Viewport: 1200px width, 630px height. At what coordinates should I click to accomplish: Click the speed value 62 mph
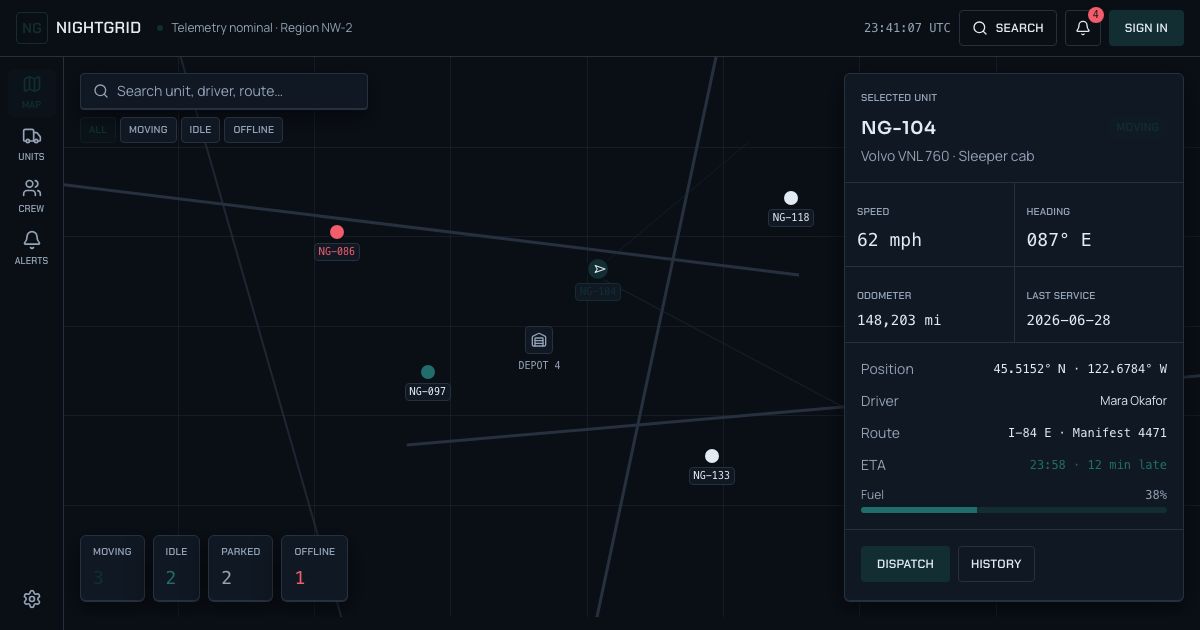889,240
